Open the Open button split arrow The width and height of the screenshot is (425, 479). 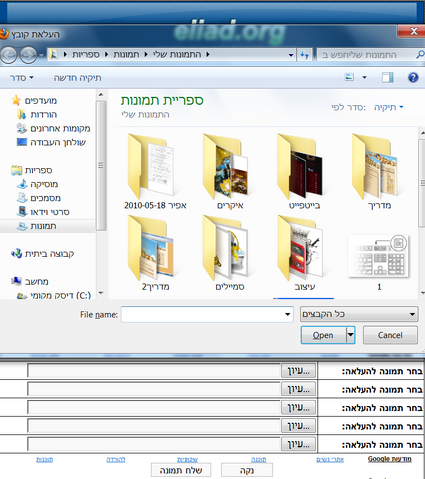351,335
